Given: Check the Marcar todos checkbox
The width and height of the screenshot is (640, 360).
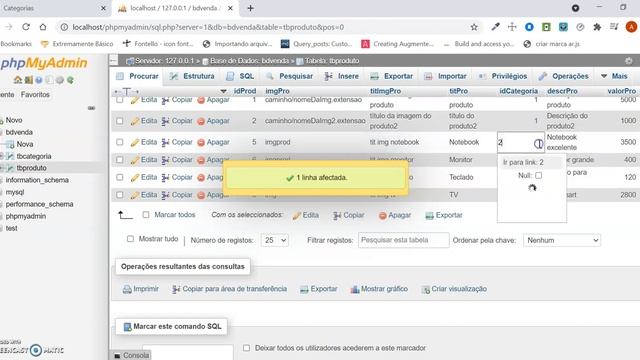Looking at the screenshot, I should [x=146, y=215].
